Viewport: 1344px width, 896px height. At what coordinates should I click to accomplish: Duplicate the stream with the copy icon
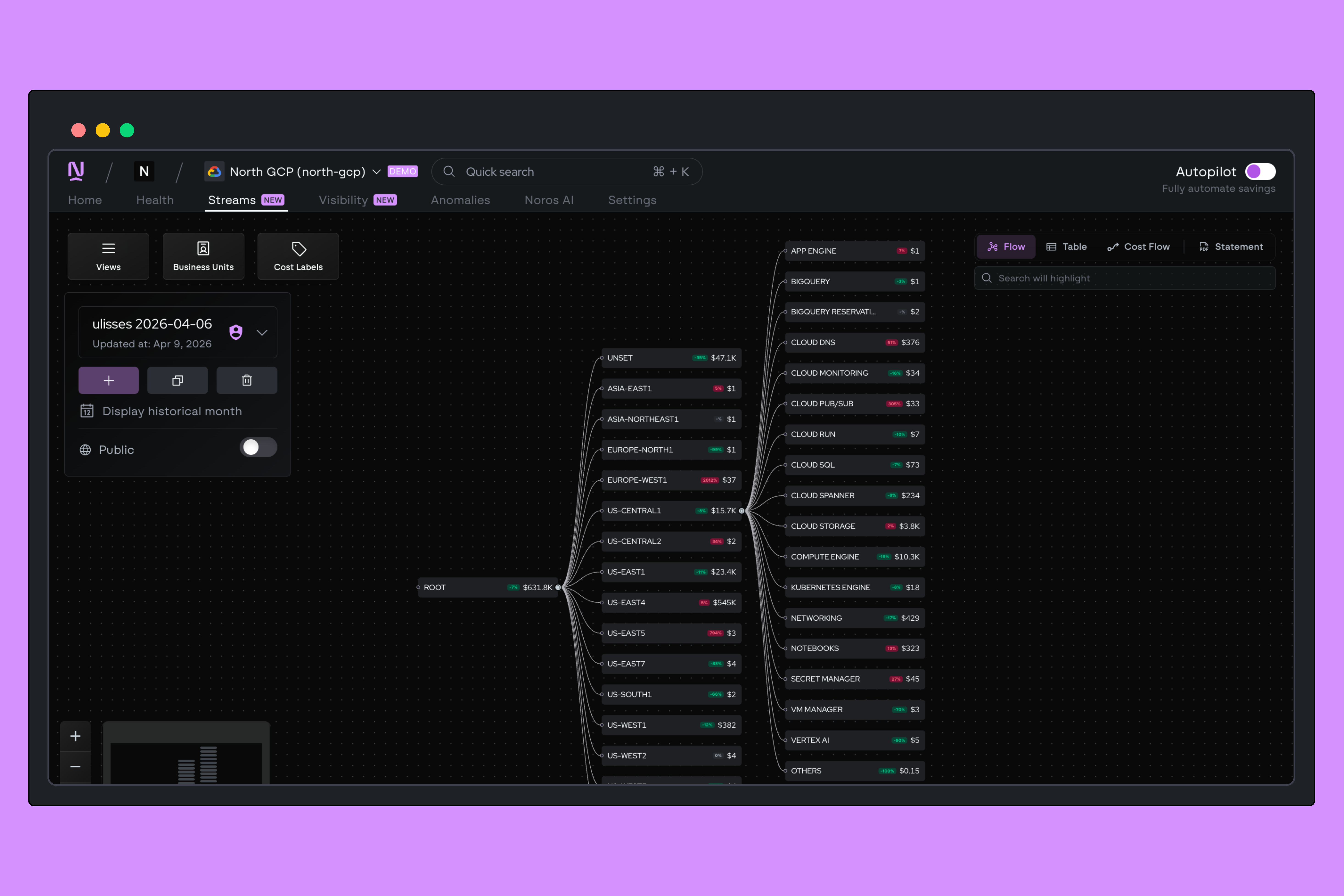177,380
